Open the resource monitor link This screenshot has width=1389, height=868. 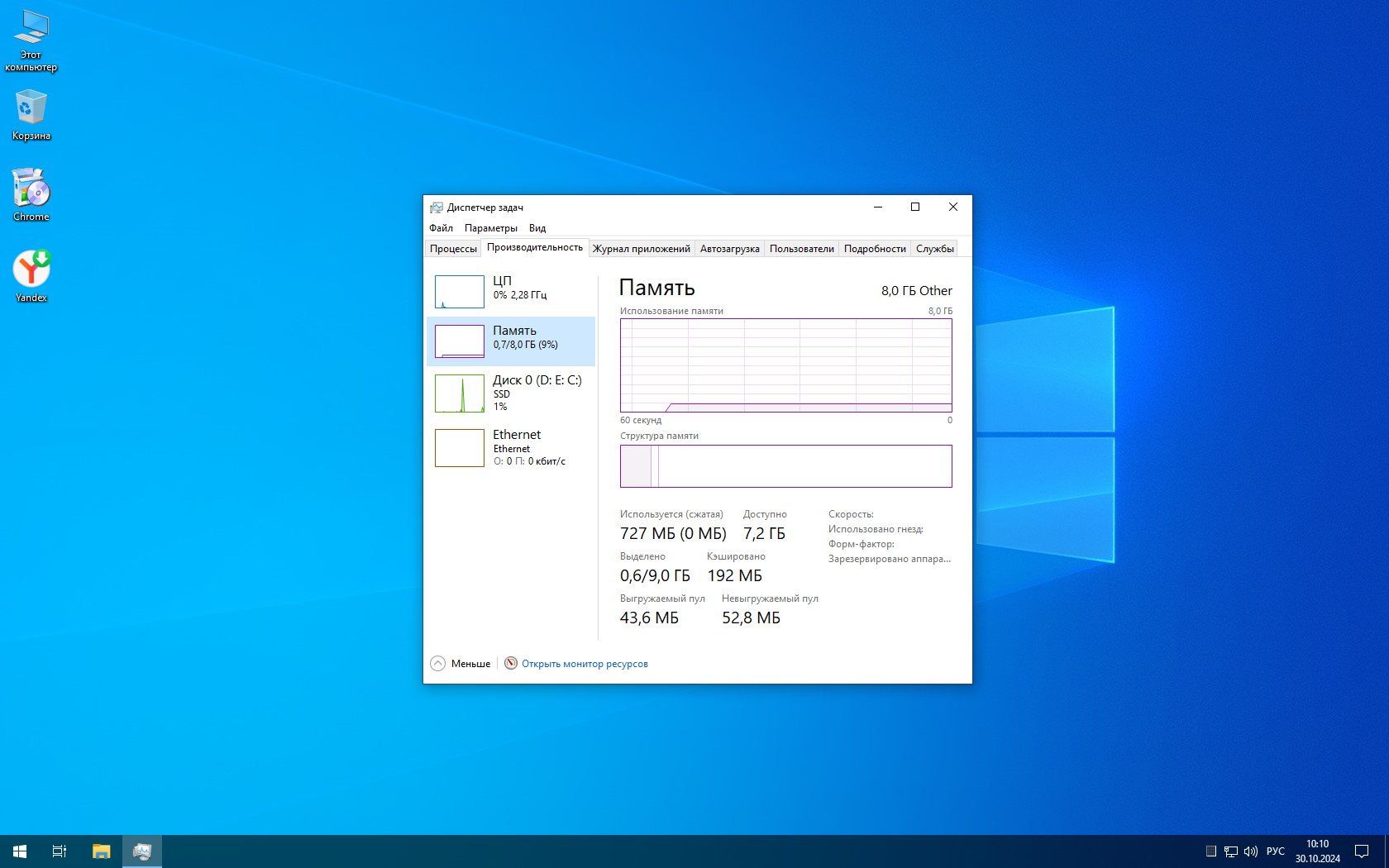click(x=584, y=663)
